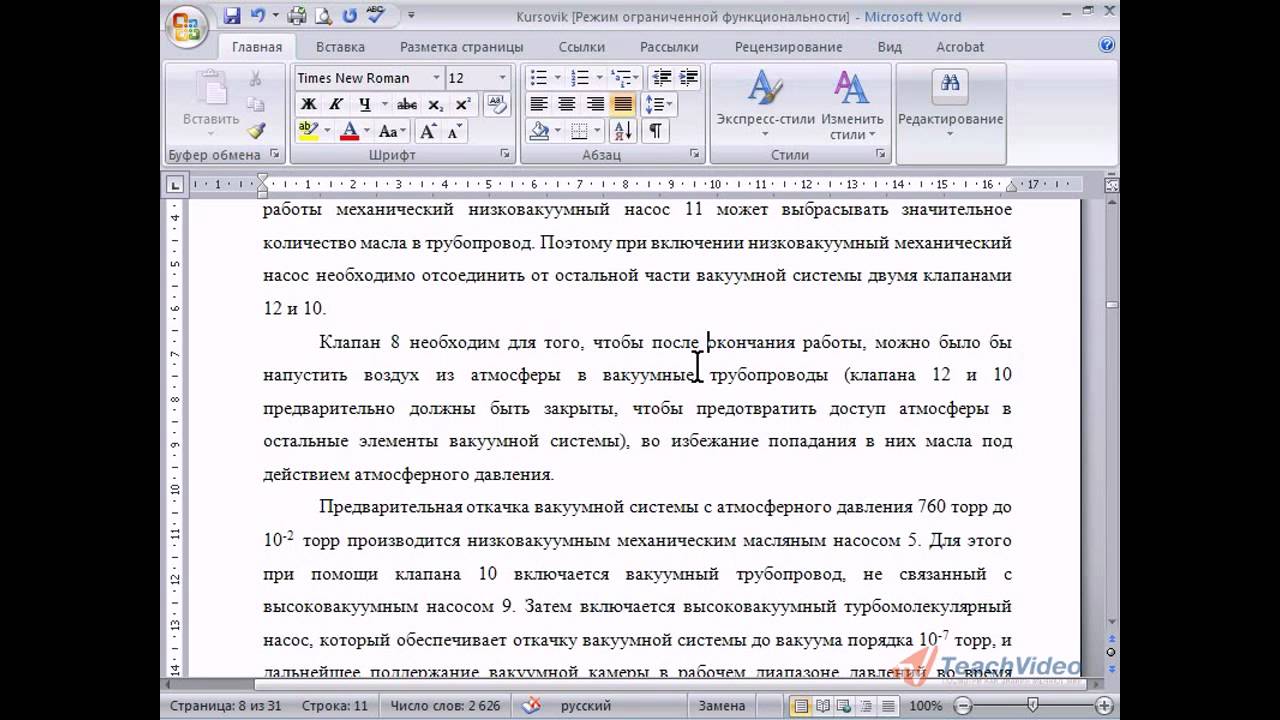
Task: Align text left
Action: pos(539,104)
